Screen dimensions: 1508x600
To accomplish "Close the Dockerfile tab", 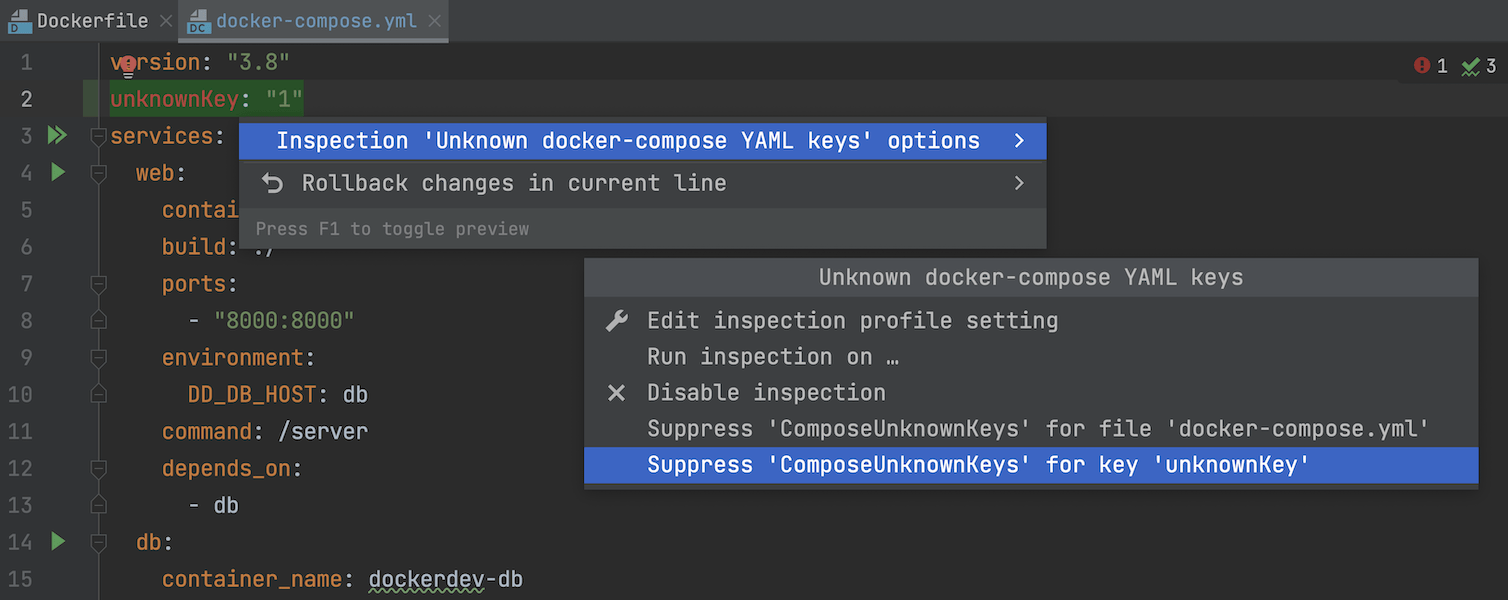I will (166, 21).
